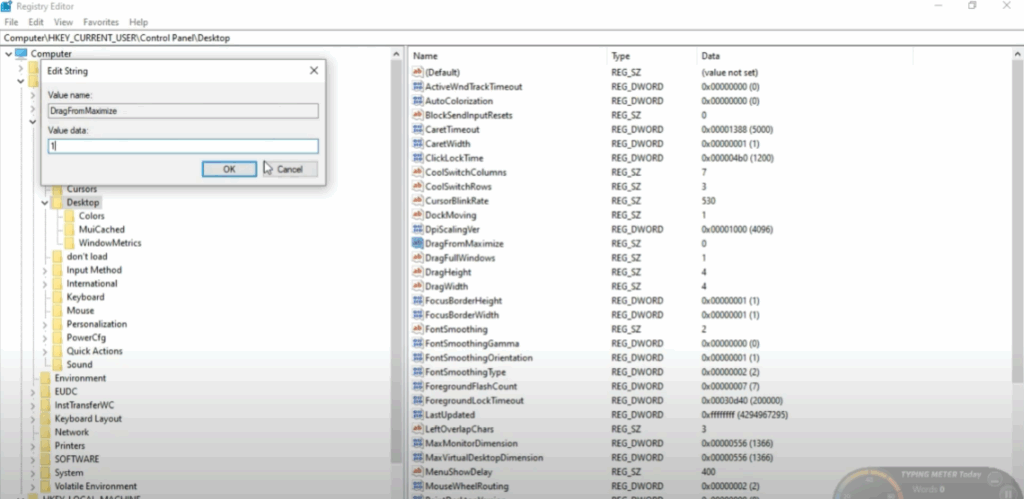
Task: Open the Favorites menu
Action: pos(100,21)
